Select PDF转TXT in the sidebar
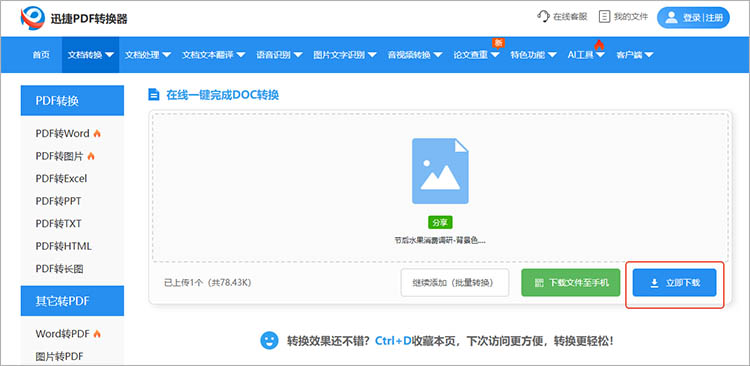 [x=58, y=223]
